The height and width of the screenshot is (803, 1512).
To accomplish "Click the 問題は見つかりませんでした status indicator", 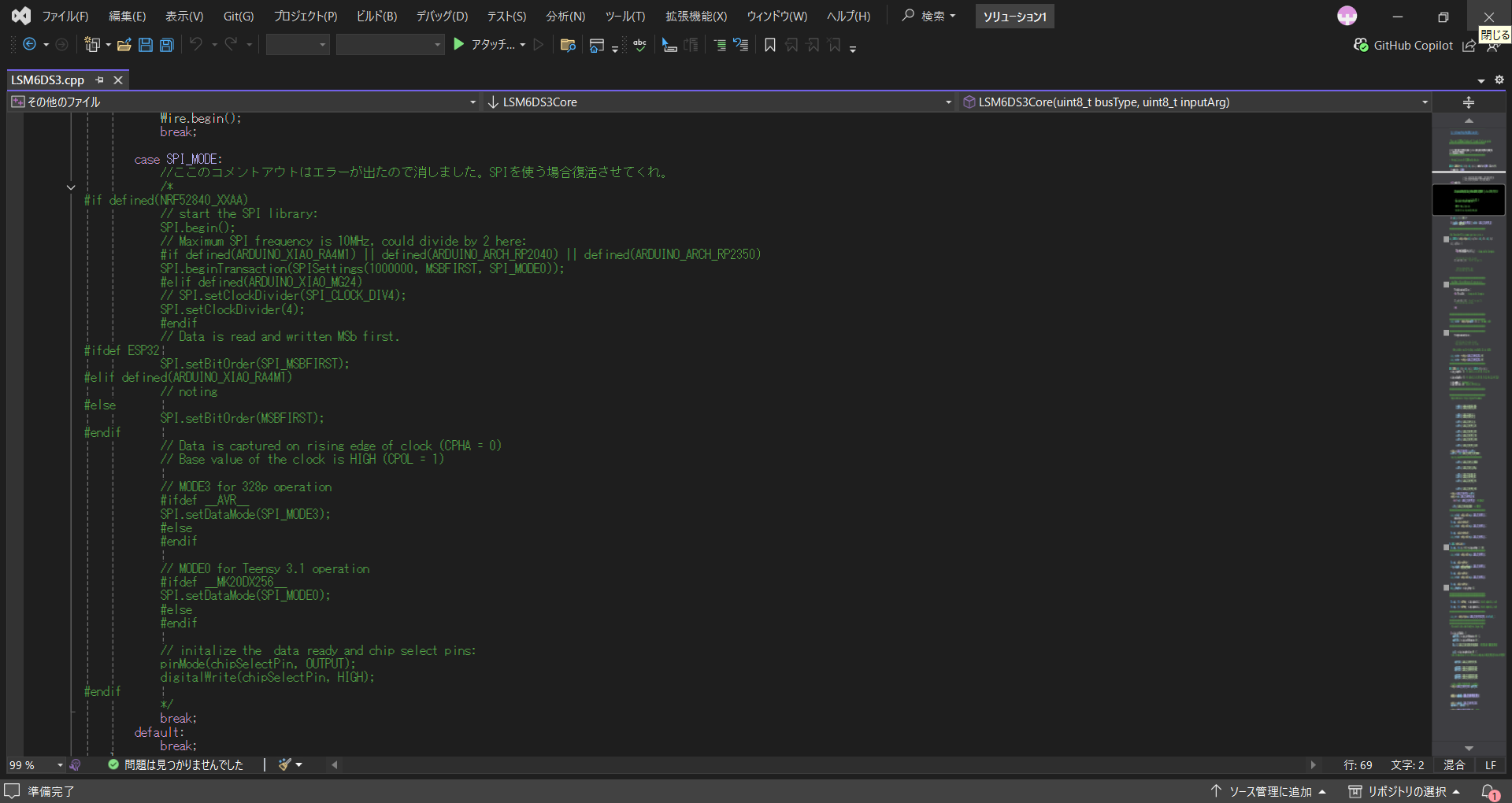I will [x=176, y=765].
